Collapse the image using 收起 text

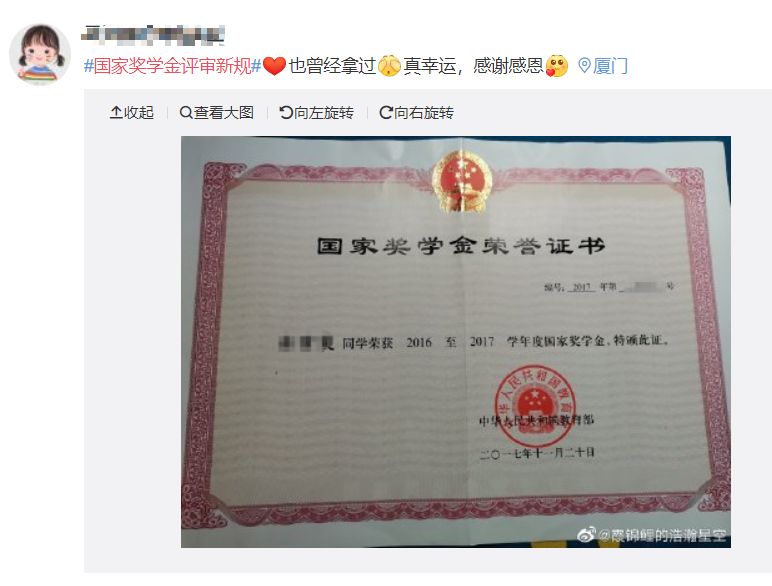pos(139,113)
